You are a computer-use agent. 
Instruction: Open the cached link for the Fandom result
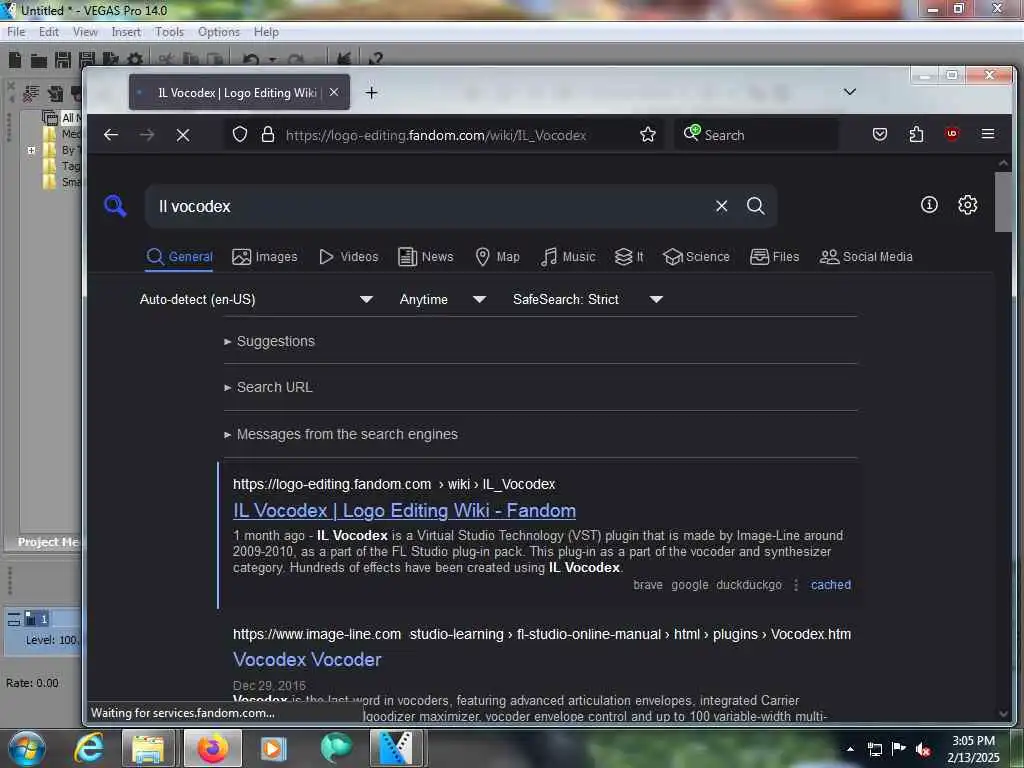pyautogui.click(x=831, y=585)
